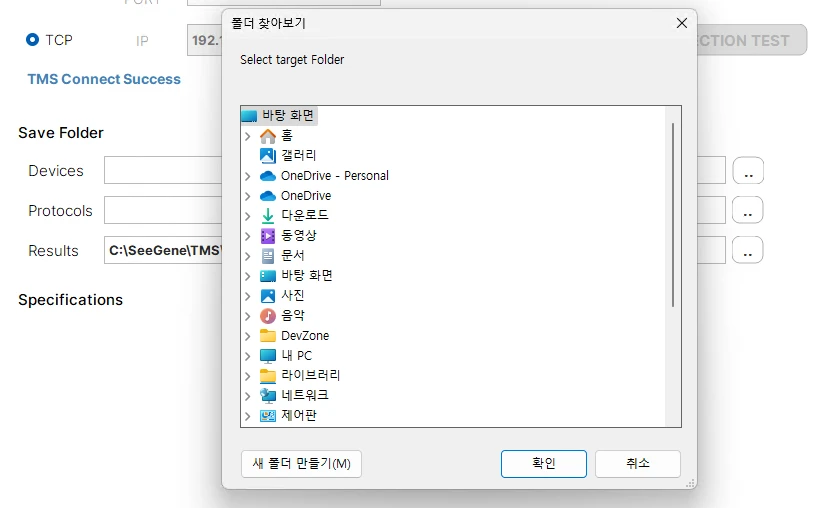
Task: Browse for Protocols folder using .. button
Action: pos(748,210)
